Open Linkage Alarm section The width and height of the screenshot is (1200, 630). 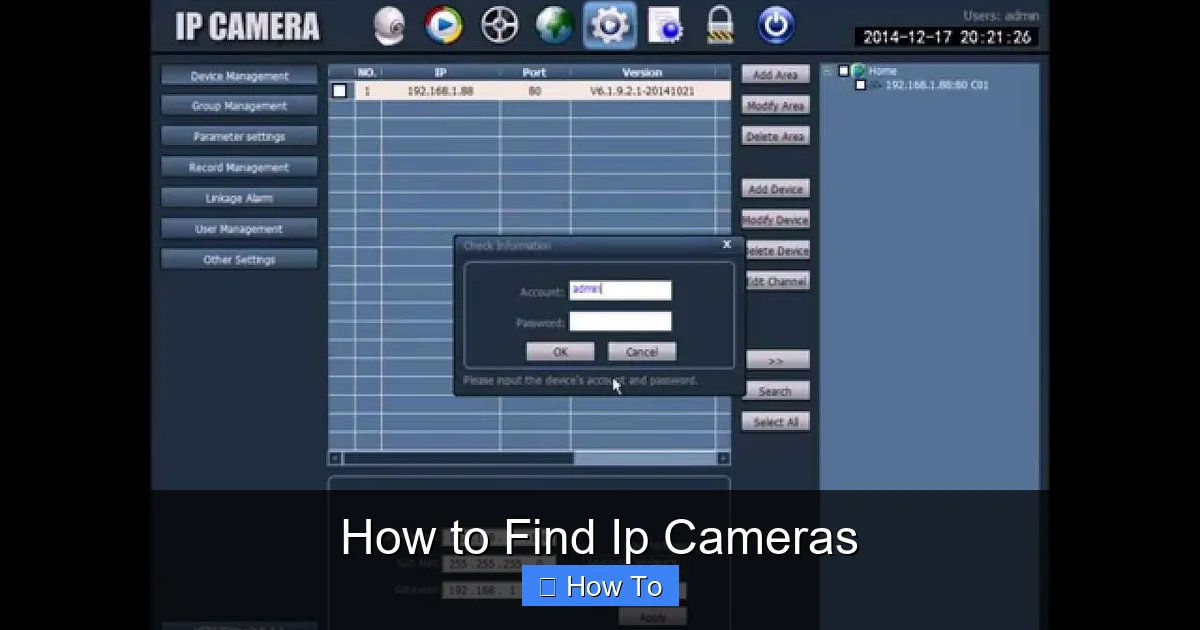coord(239,198)
